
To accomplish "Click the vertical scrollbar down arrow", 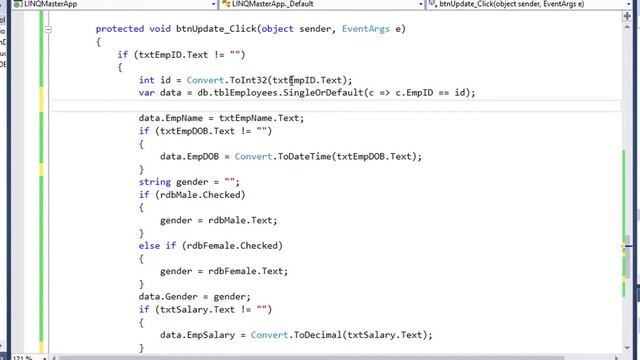I will click(x=627, y=348).
